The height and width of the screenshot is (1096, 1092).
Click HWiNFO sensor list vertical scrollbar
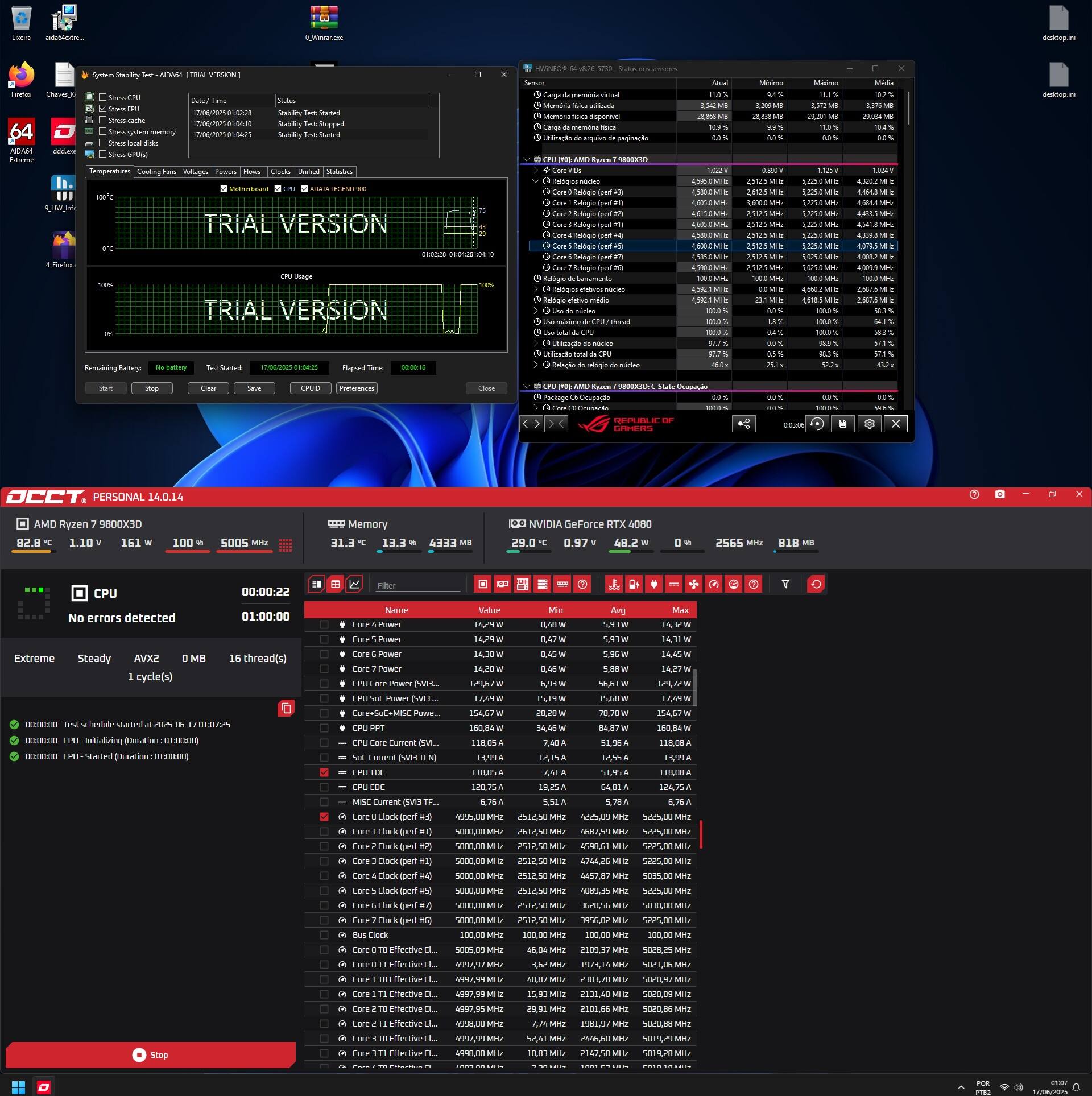tap(908, 108)
